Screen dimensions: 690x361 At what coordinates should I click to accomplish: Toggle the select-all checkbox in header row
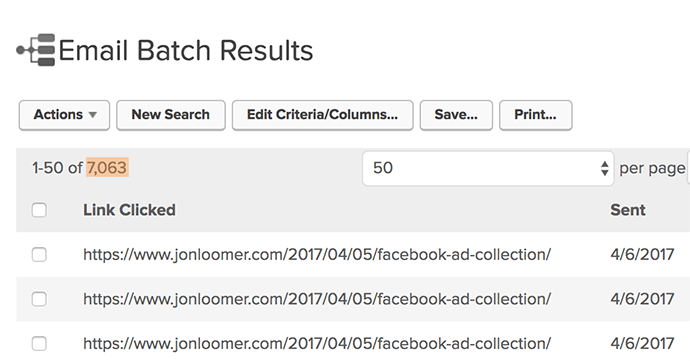pyautogui.click(x=39, y=210)
